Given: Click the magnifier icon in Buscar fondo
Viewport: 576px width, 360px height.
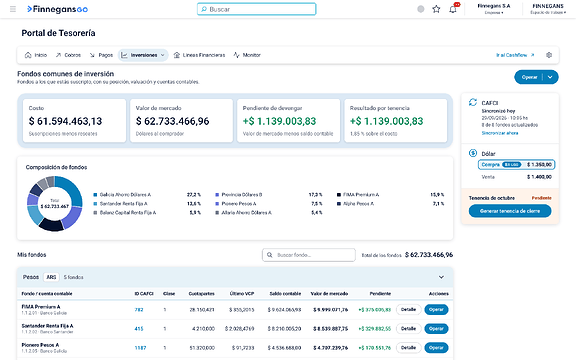Looking at the screenshot, I should [x=270, y=255].
